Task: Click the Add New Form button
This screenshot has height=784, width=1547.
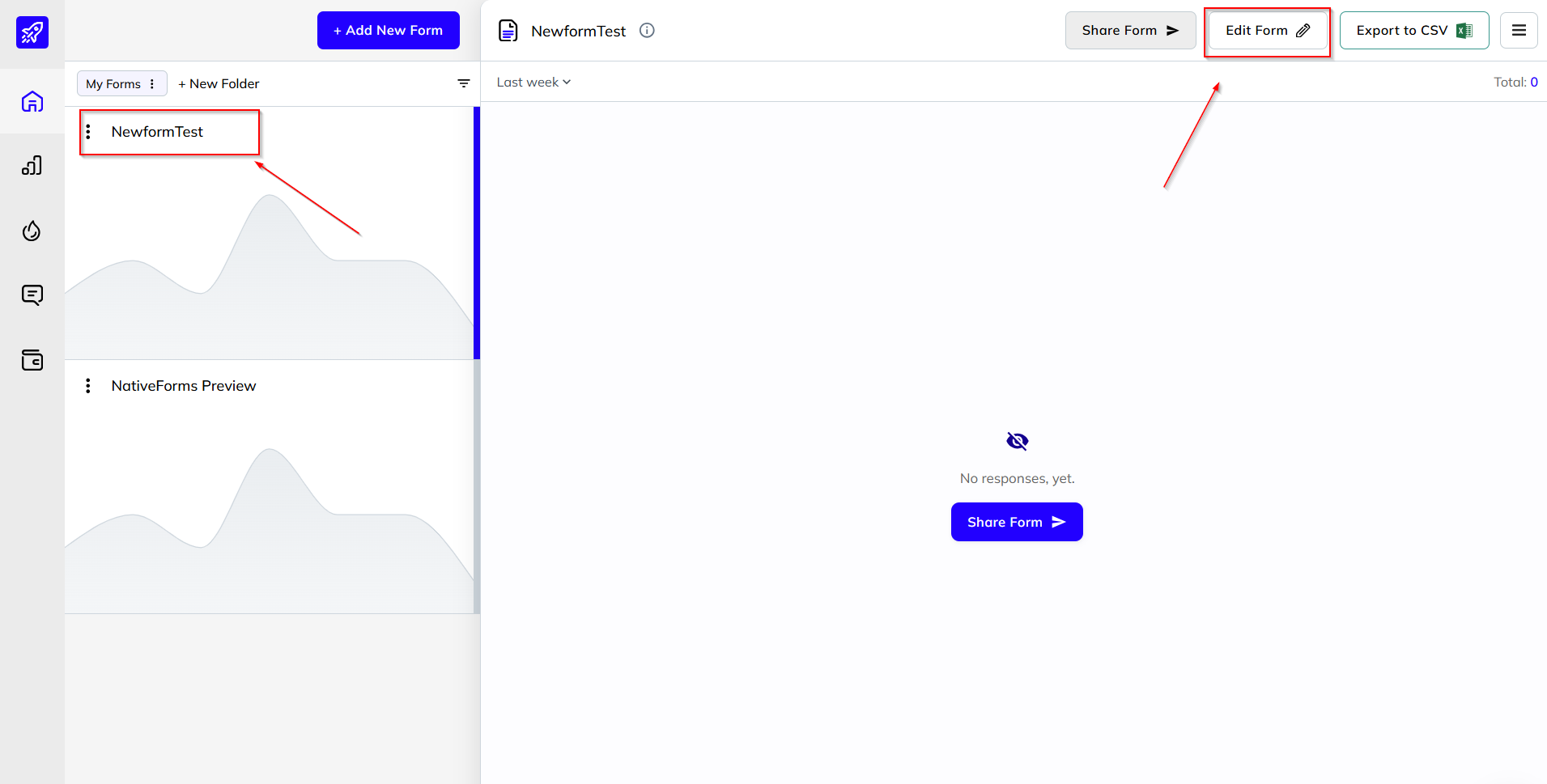Action: tap(389, 30)
